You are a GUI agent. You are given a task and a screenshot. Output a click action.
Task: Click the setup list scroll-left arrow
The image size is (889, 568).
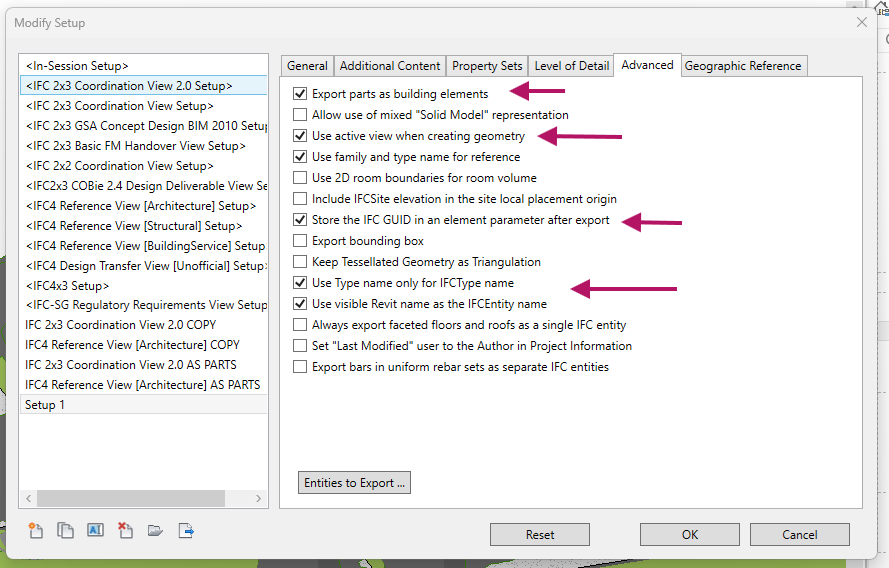click(28, 498)
